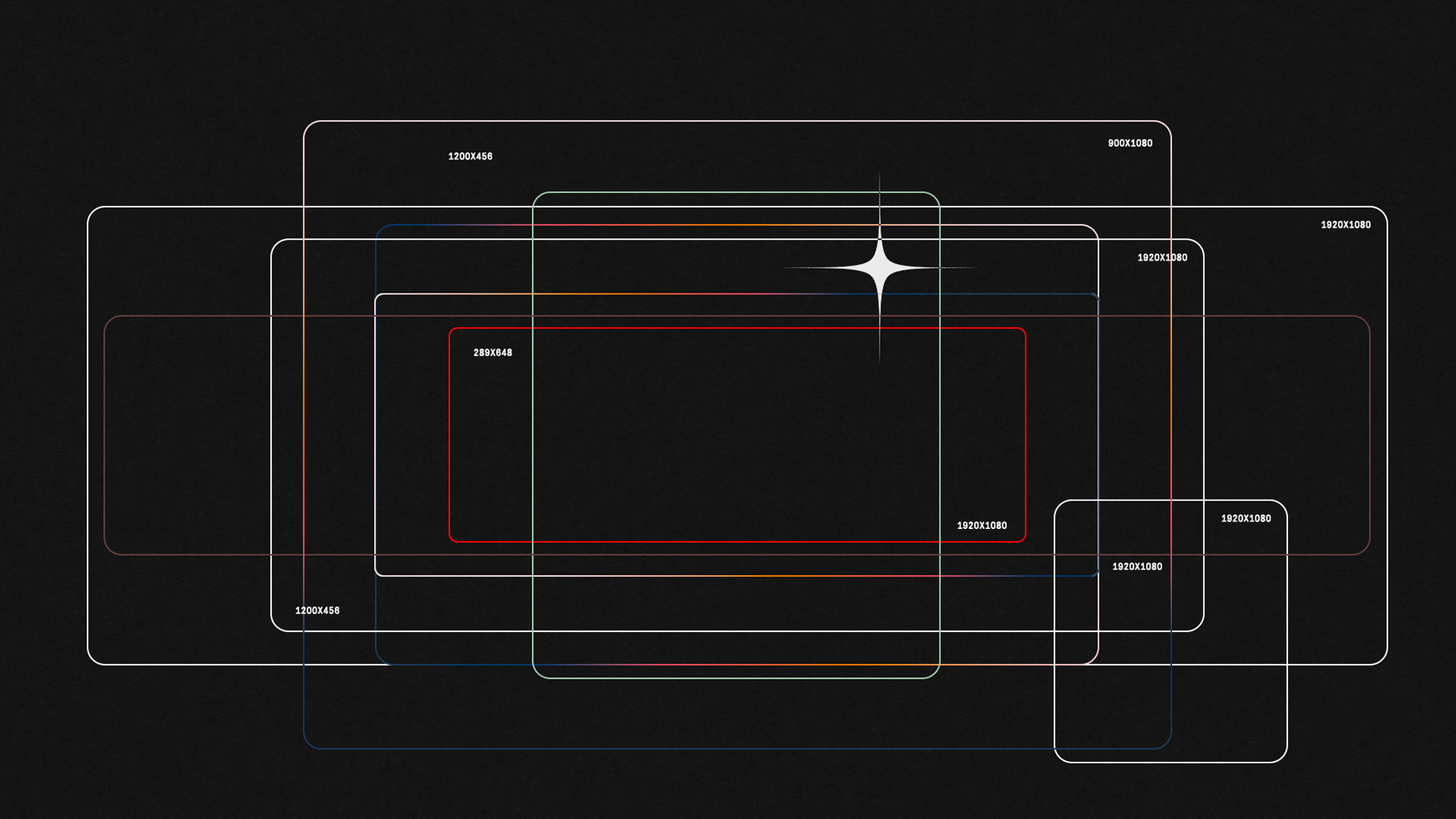This screenshot has height=819, width=1456.
Task: Select 1920X1080 label in small square's top-right
Action: point(1246,519)
